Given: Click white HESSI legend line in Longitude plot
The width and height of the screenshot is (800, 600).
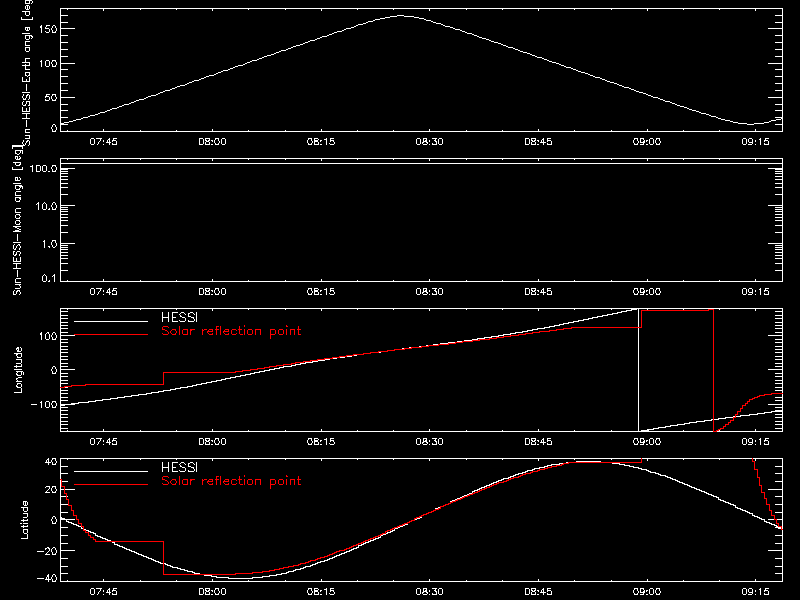Looking at the screenshot, I should click(x=111, y=321).
